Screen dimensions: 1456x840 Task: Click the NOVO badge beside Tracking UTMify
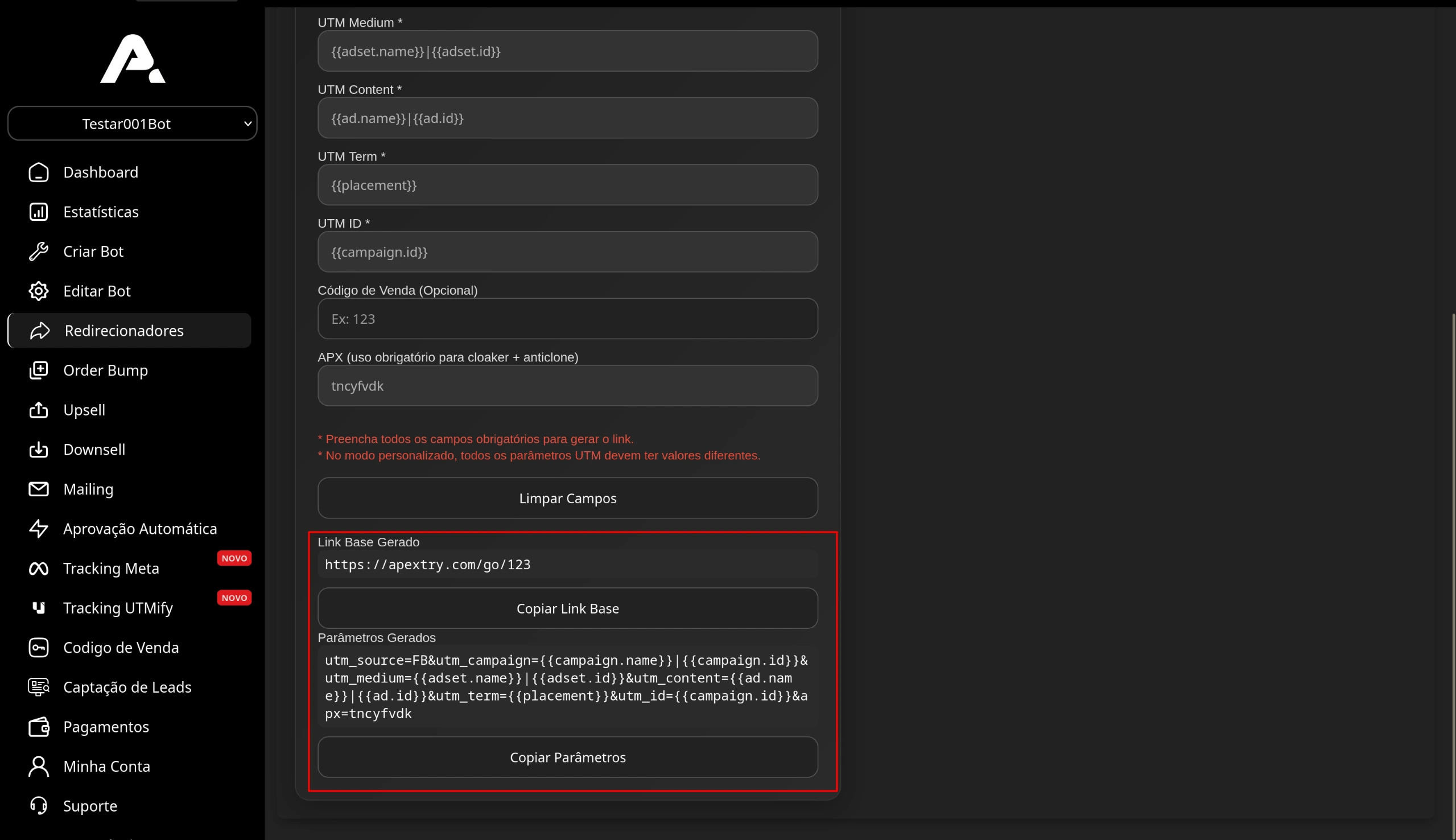tap(234, 598)
